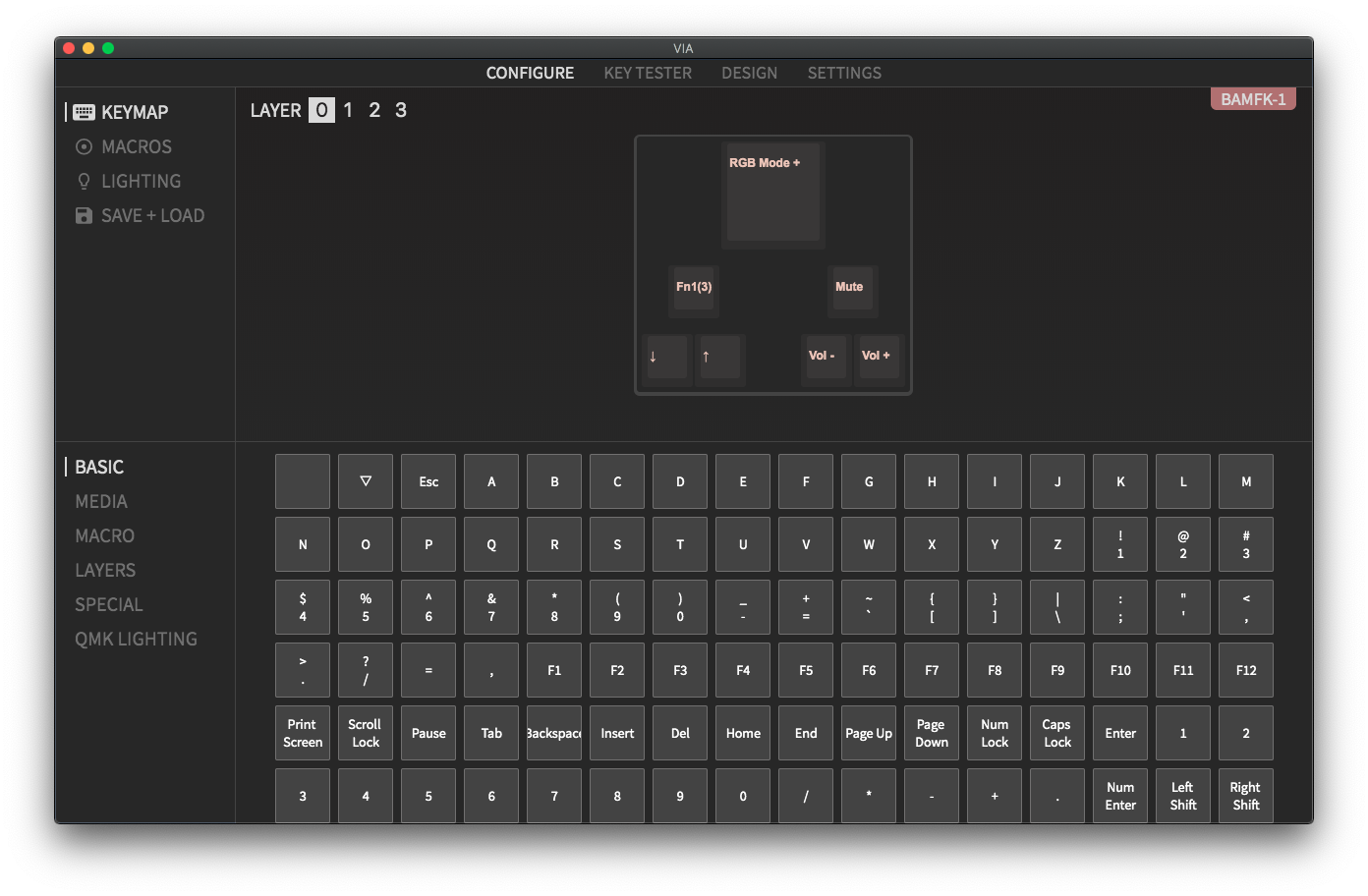
Task: Switch to layer 3
Action: (401, 110)
